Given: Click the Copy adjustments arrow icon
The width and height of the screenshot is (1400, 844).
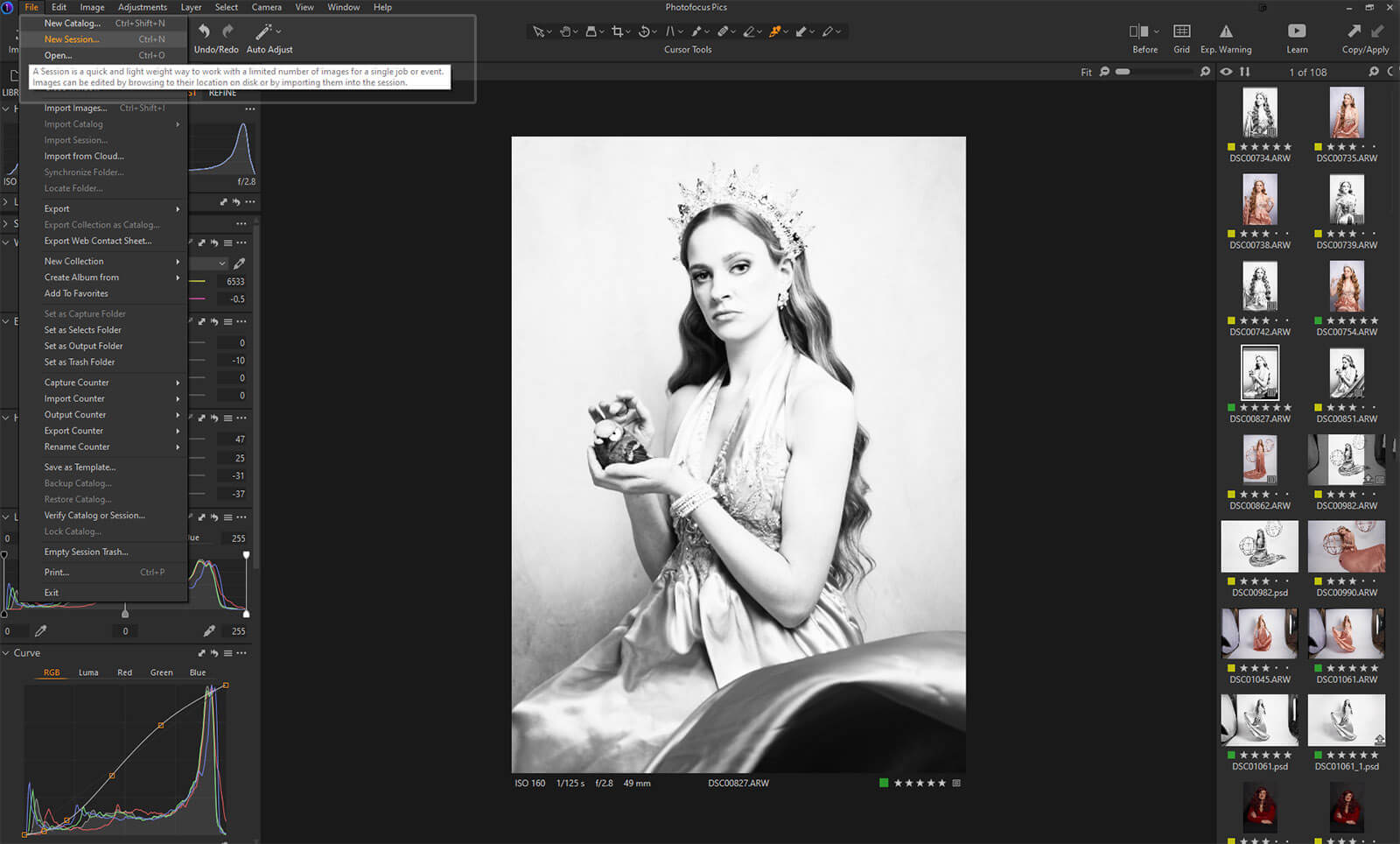Looking at the screenshot, I should [1354, 32].
